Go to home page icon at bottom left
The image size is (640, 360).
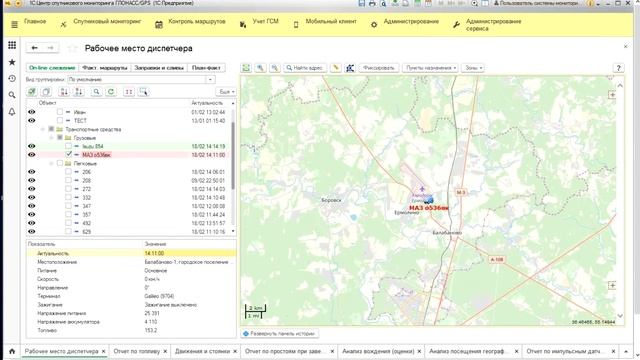pos(12,351)
